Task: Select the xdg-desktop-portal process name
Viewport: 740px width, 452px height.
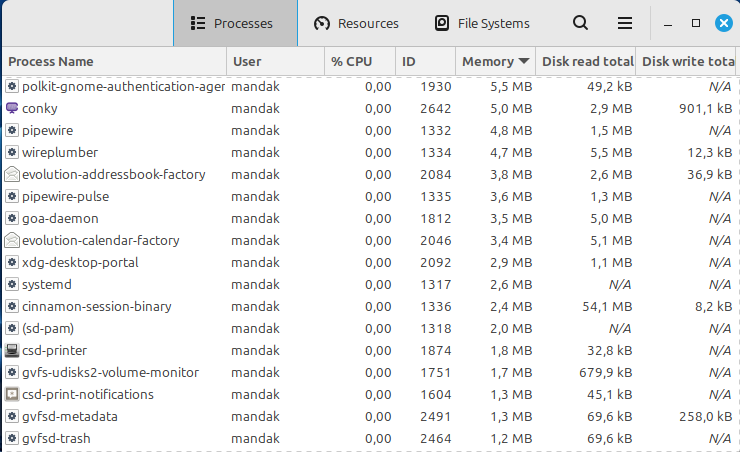Action: point(80,263)
